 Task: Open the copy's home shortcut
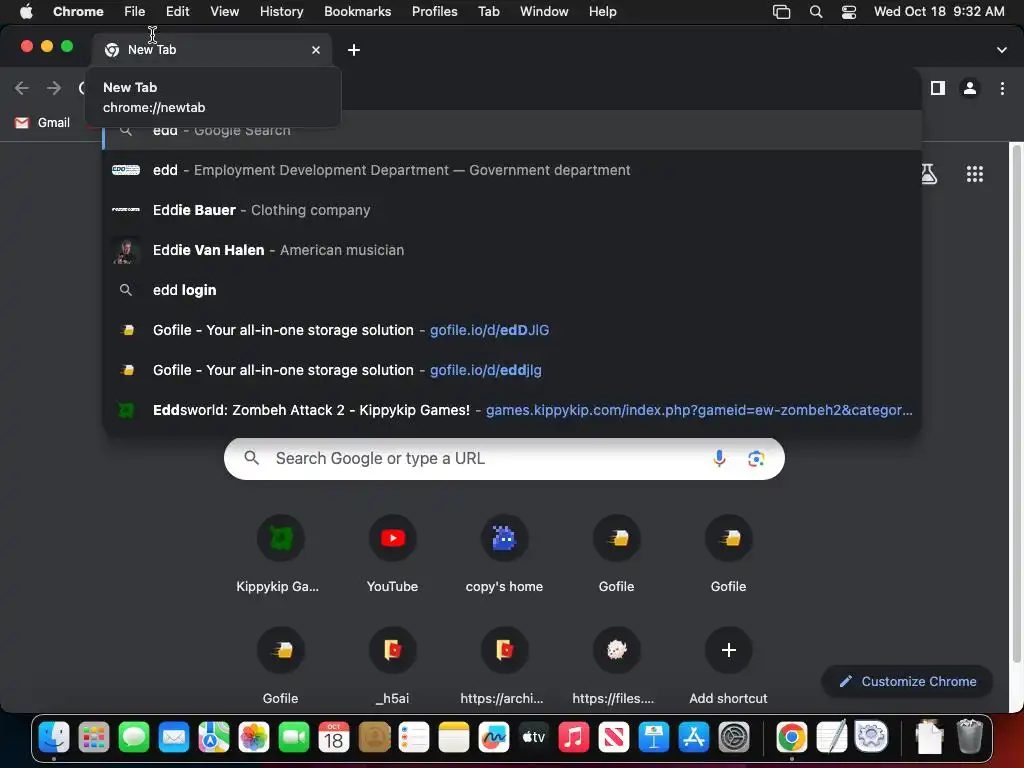[x=504, y=554]
